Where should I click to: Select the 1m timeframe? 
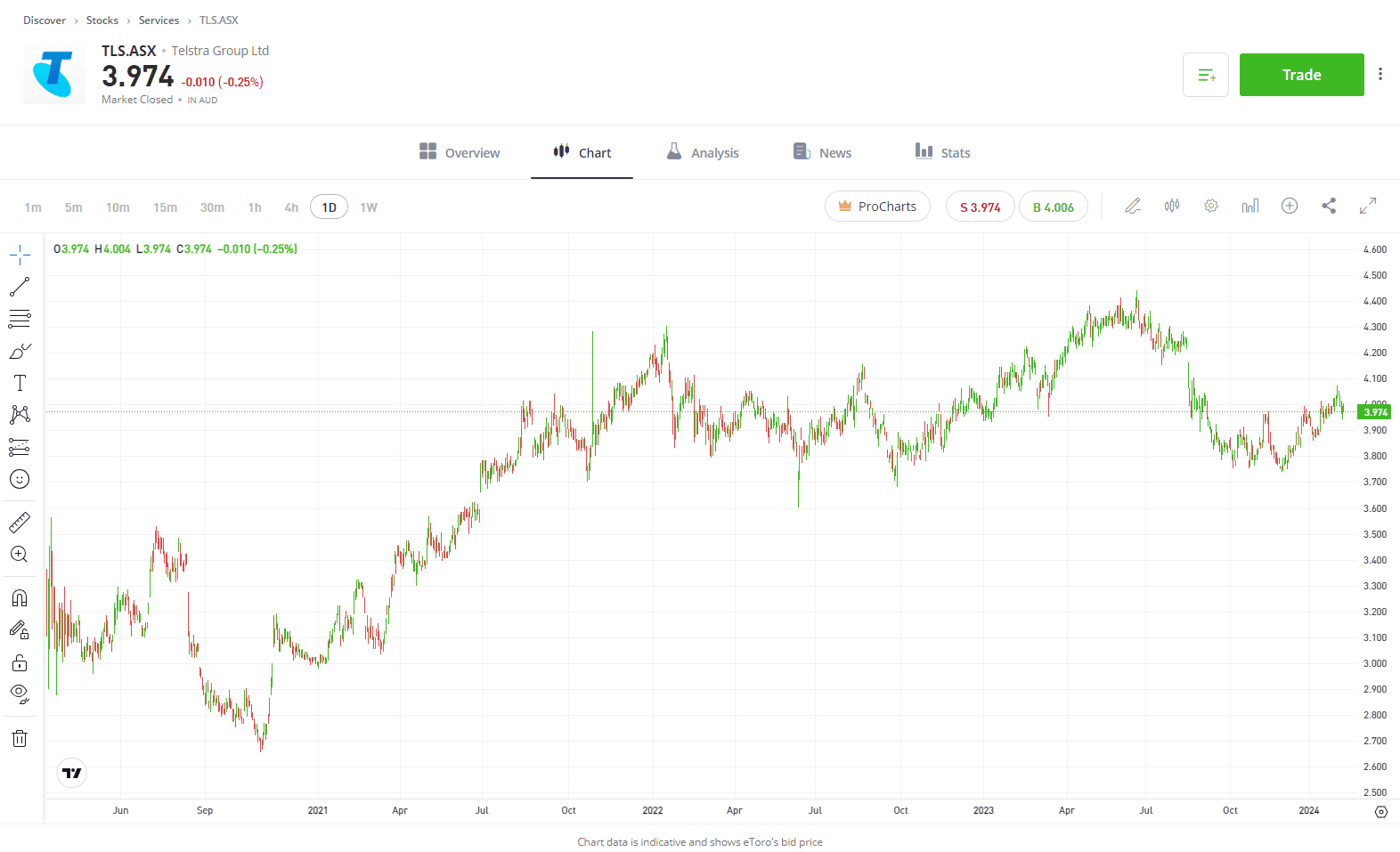point(33,207)
